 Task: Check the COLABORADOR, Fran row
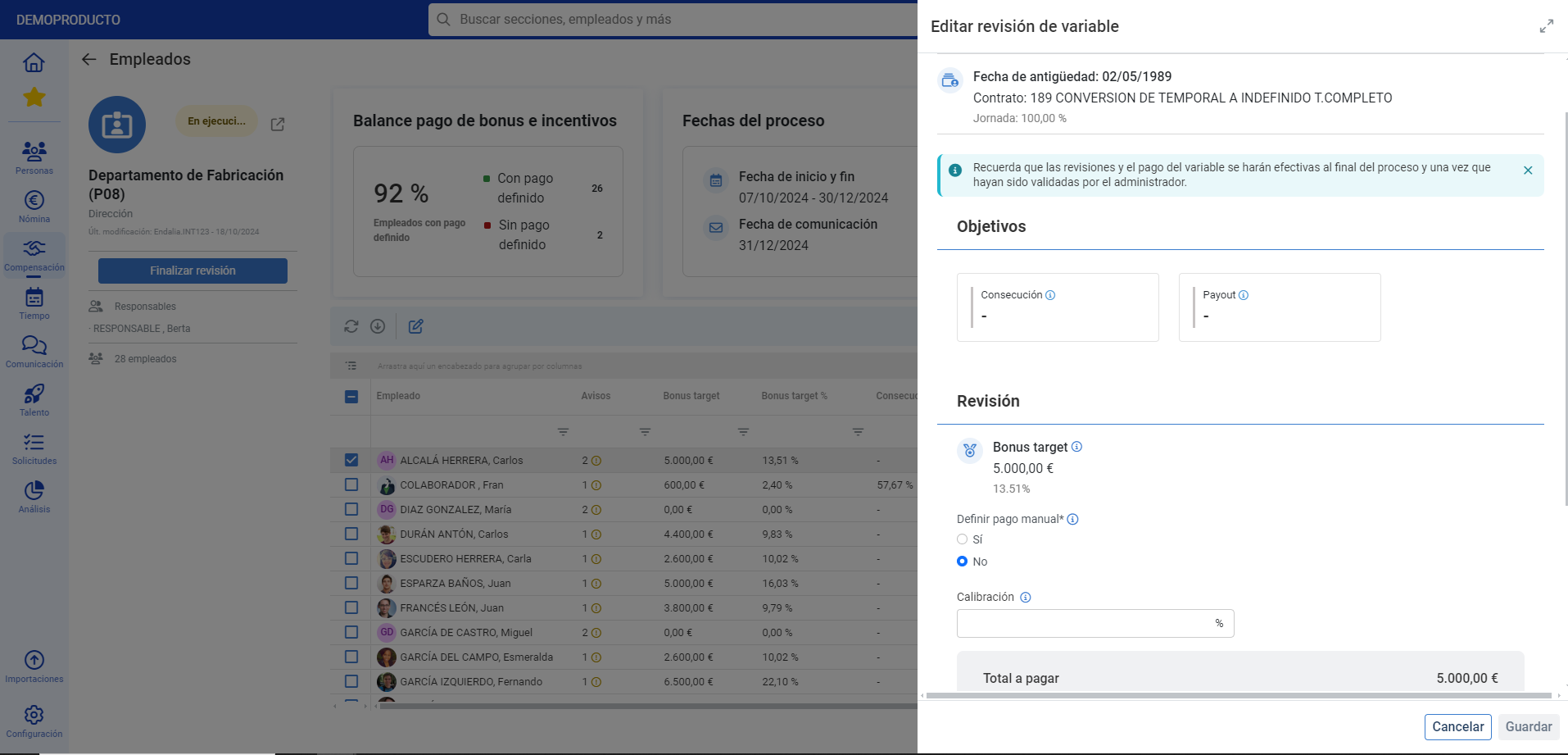pos(351,484)
